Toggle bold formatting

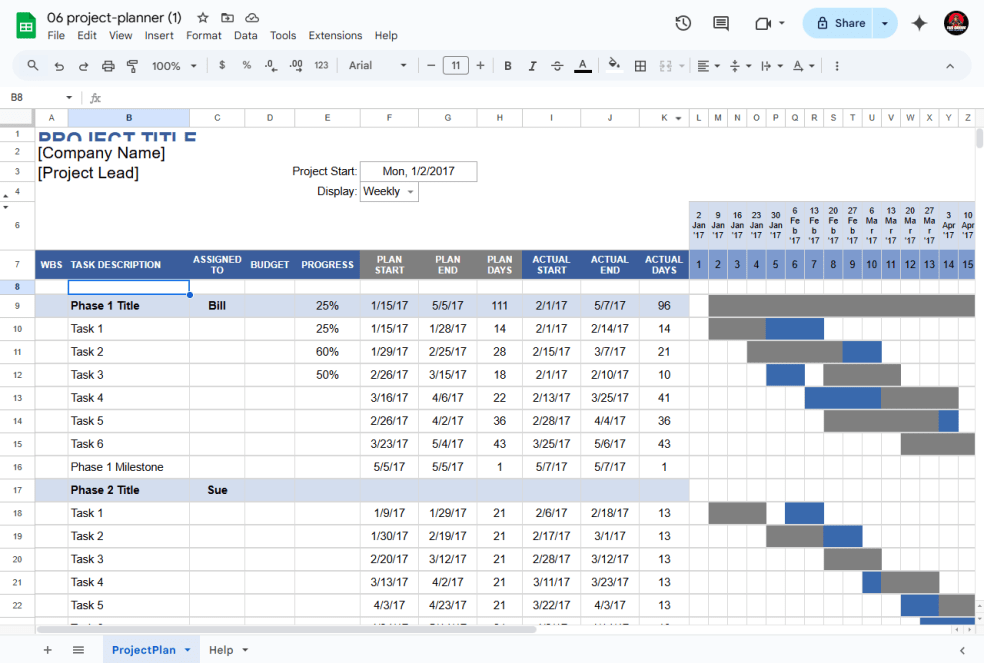coord(507,65)
